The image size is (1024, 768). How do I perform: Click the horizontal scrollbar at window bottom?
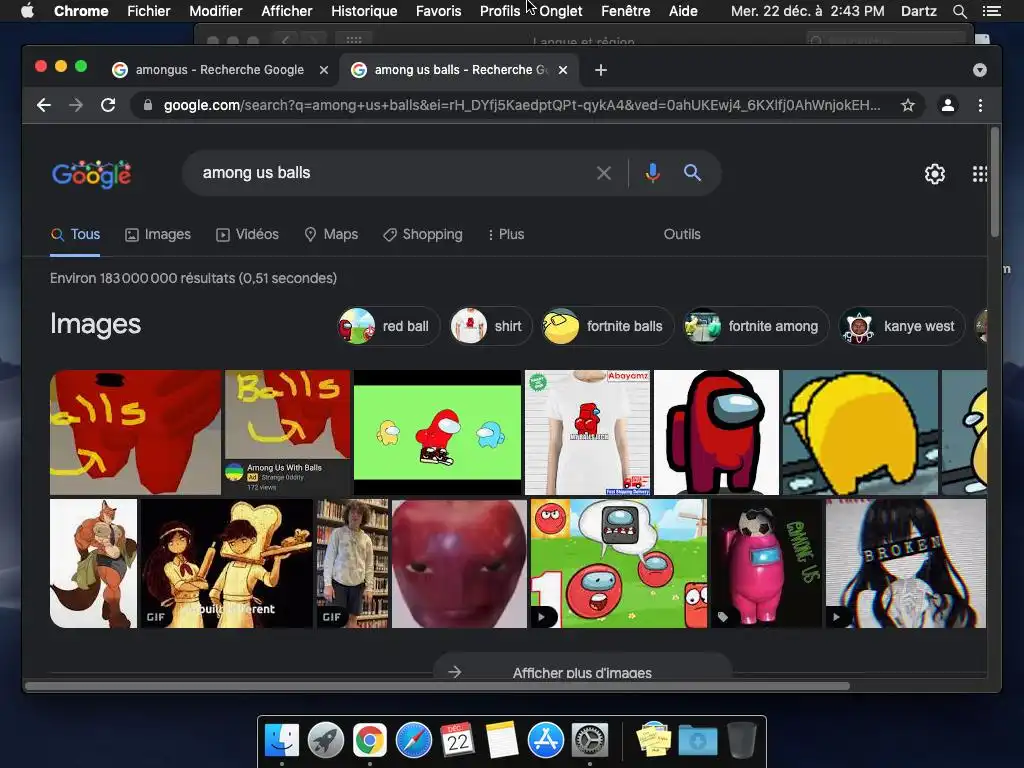tap(438, 686)
